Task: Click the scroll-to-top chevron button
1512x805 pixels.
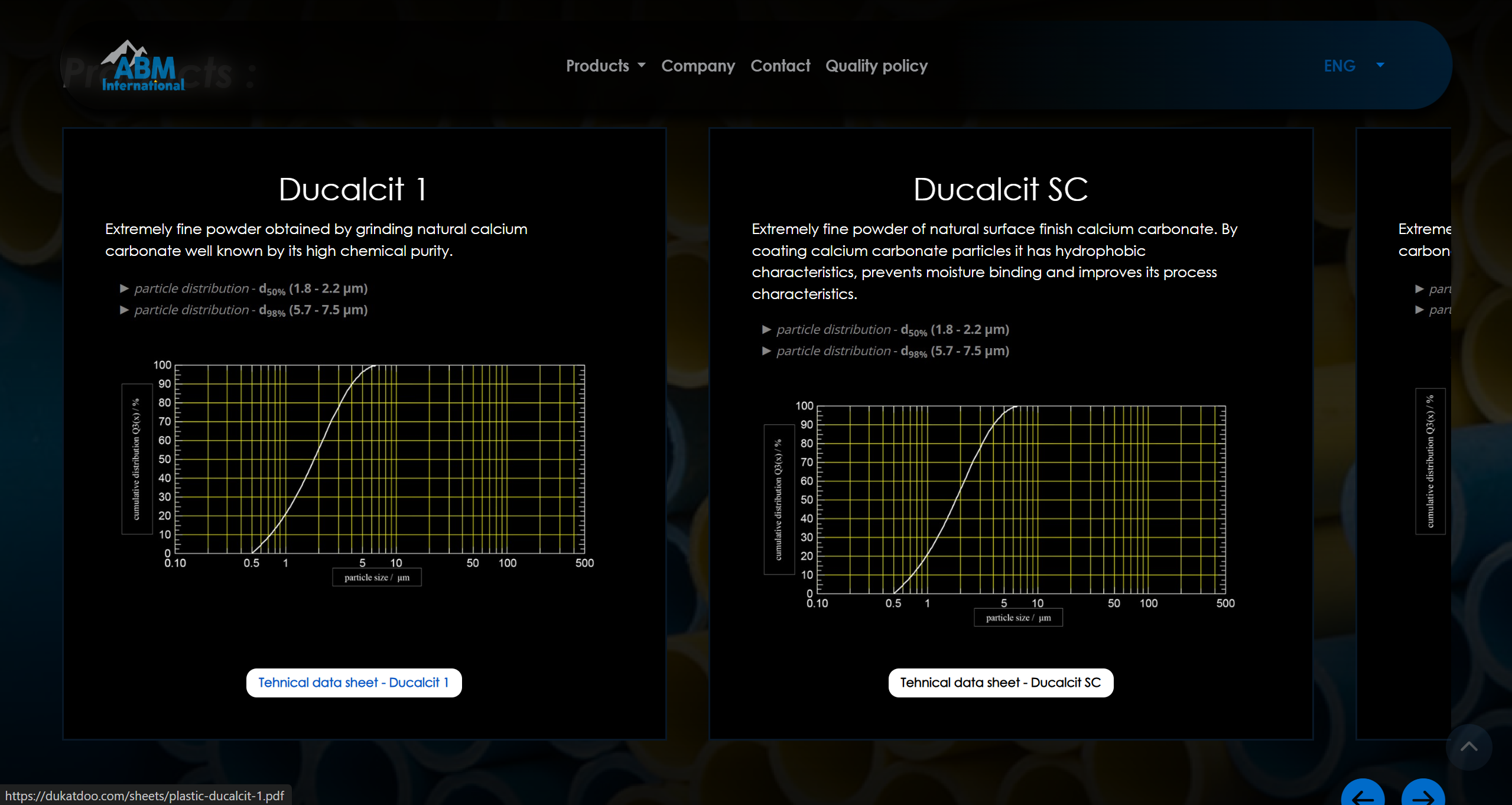Action: pyautogui.click(x=1468, y=746)
